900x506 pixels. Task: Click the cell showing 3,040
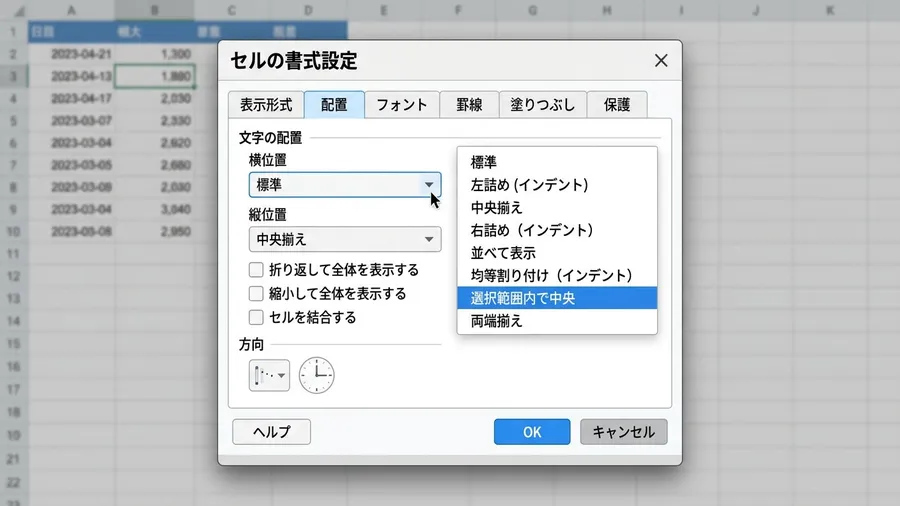click(x=154, y=209)
